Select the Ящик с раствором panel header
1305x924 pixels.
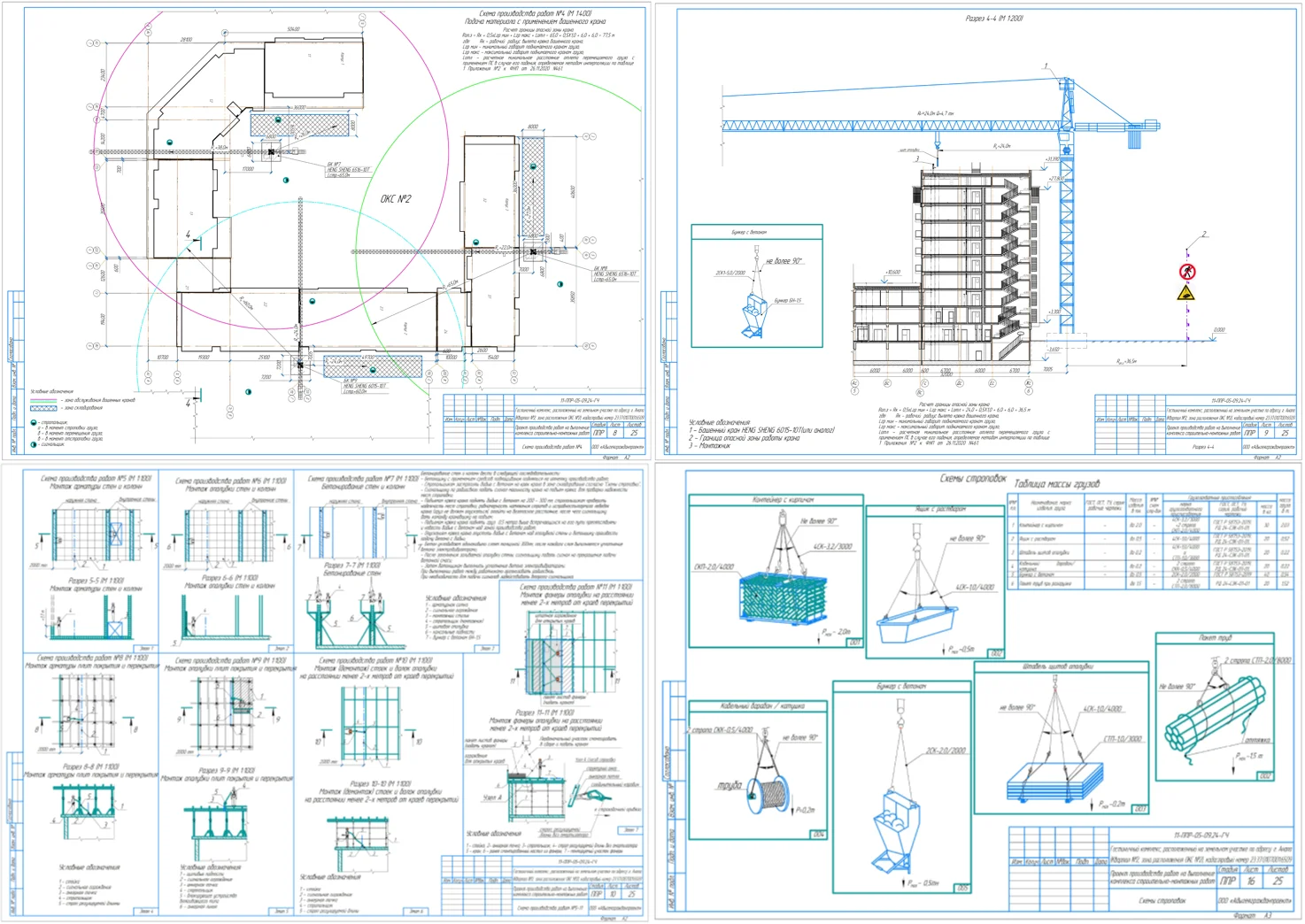[x=937, y=509]
